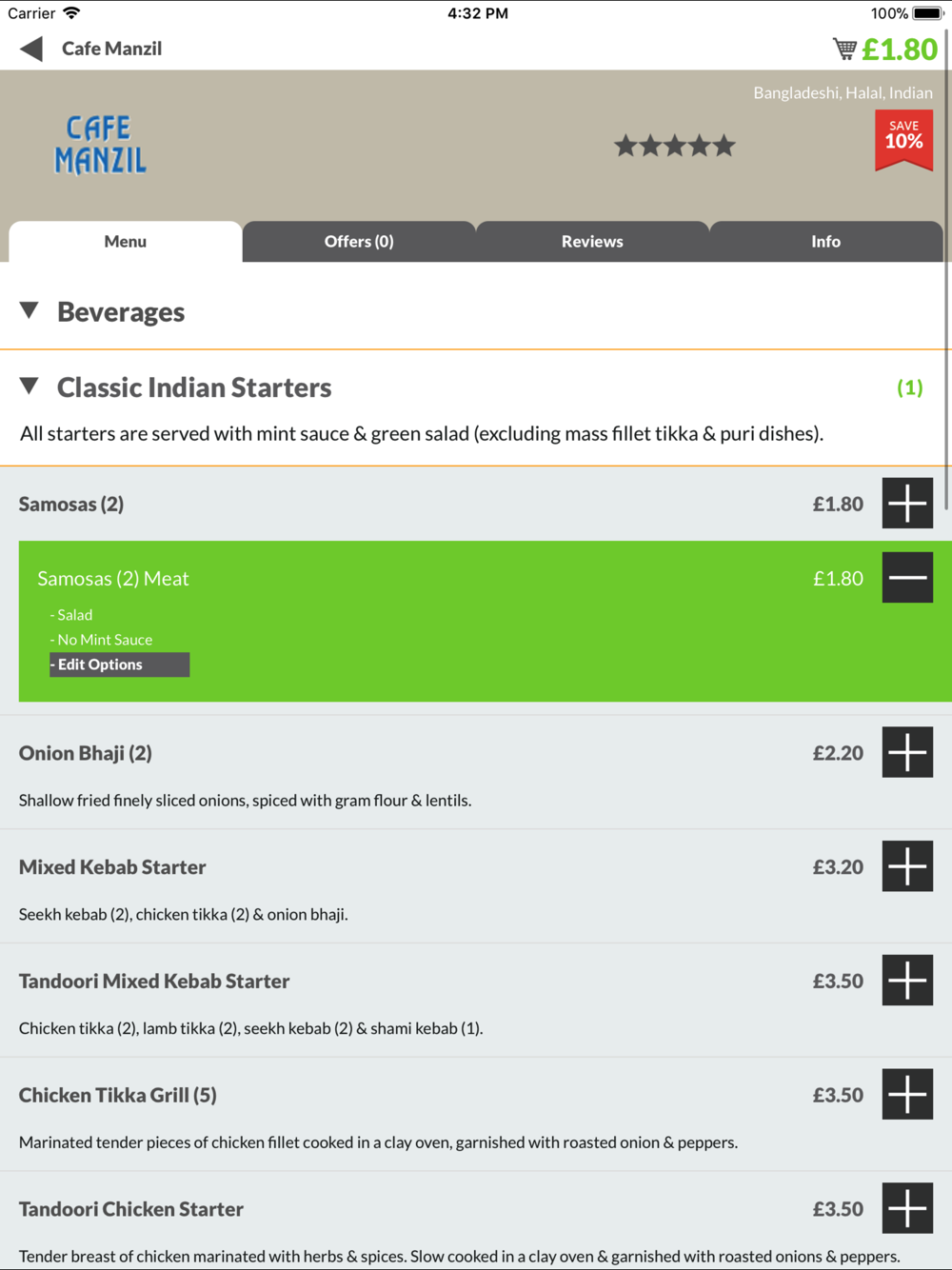Tap the No Mint Sauce option line
The image size is (952, 1270).
pos(101,640)
